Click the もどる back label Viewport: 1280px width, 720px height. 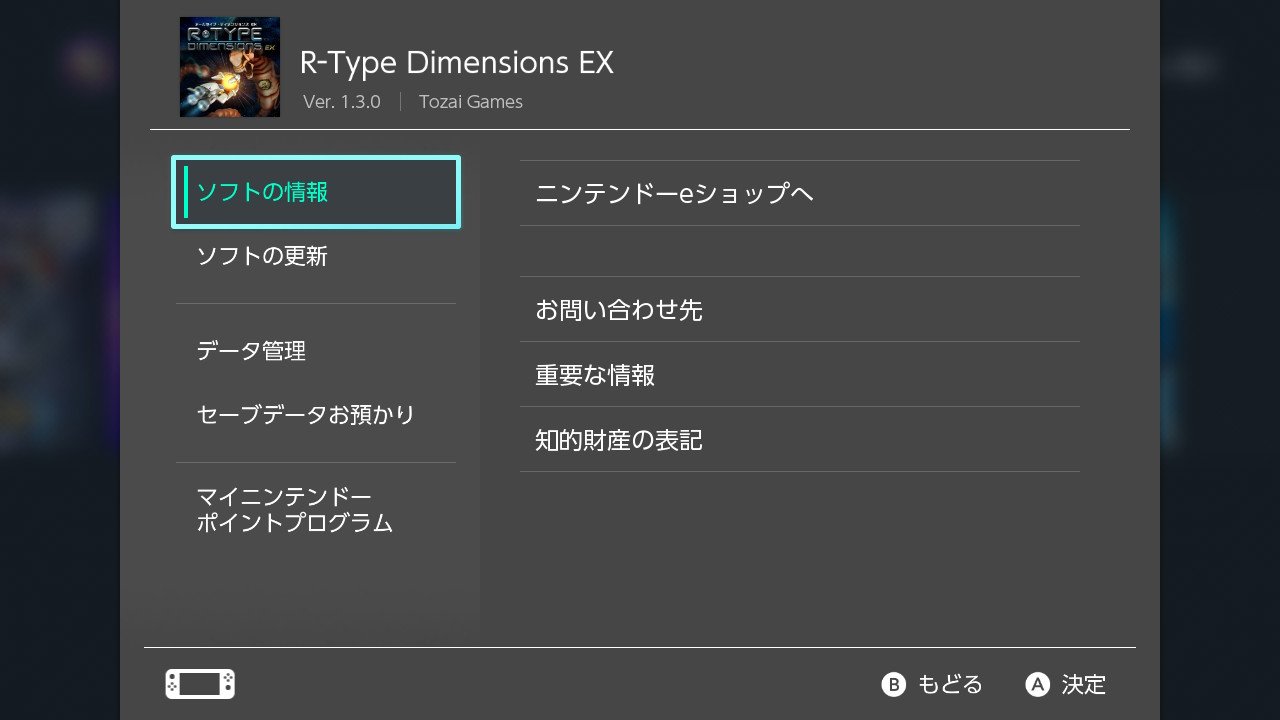950,684
